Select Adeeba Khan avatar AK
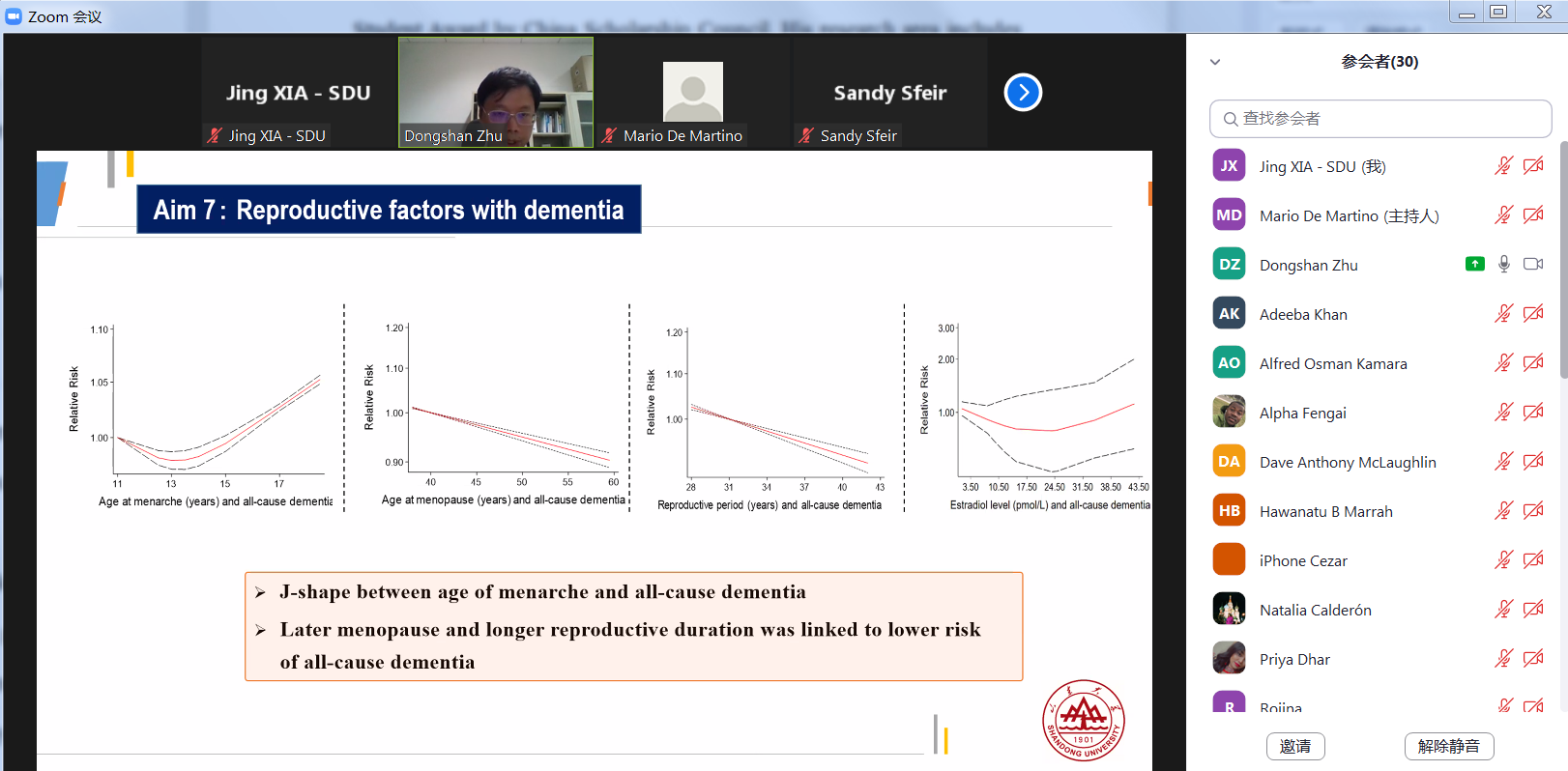This screenshot has width=1568, height=771. tap(1229, 314)
